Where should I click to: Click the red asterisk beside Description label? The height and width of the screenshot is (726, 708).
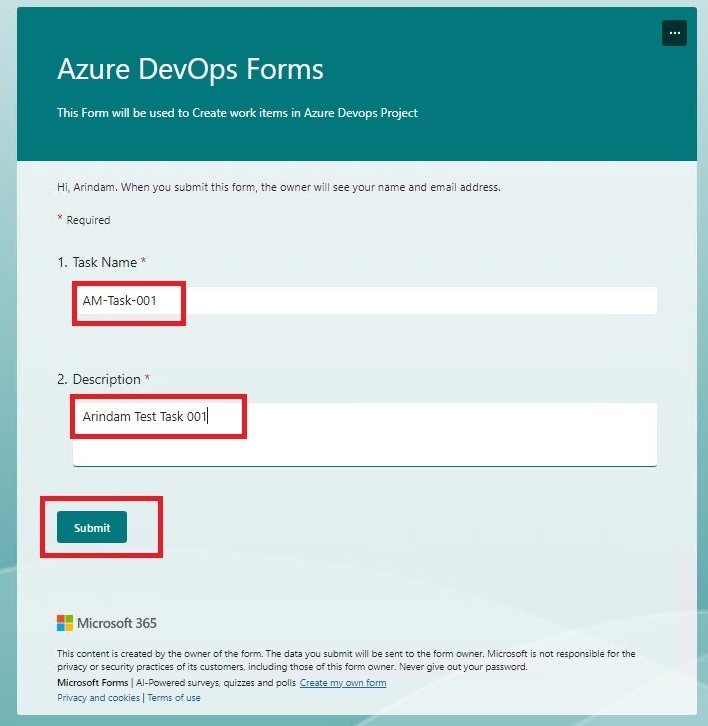147,377
